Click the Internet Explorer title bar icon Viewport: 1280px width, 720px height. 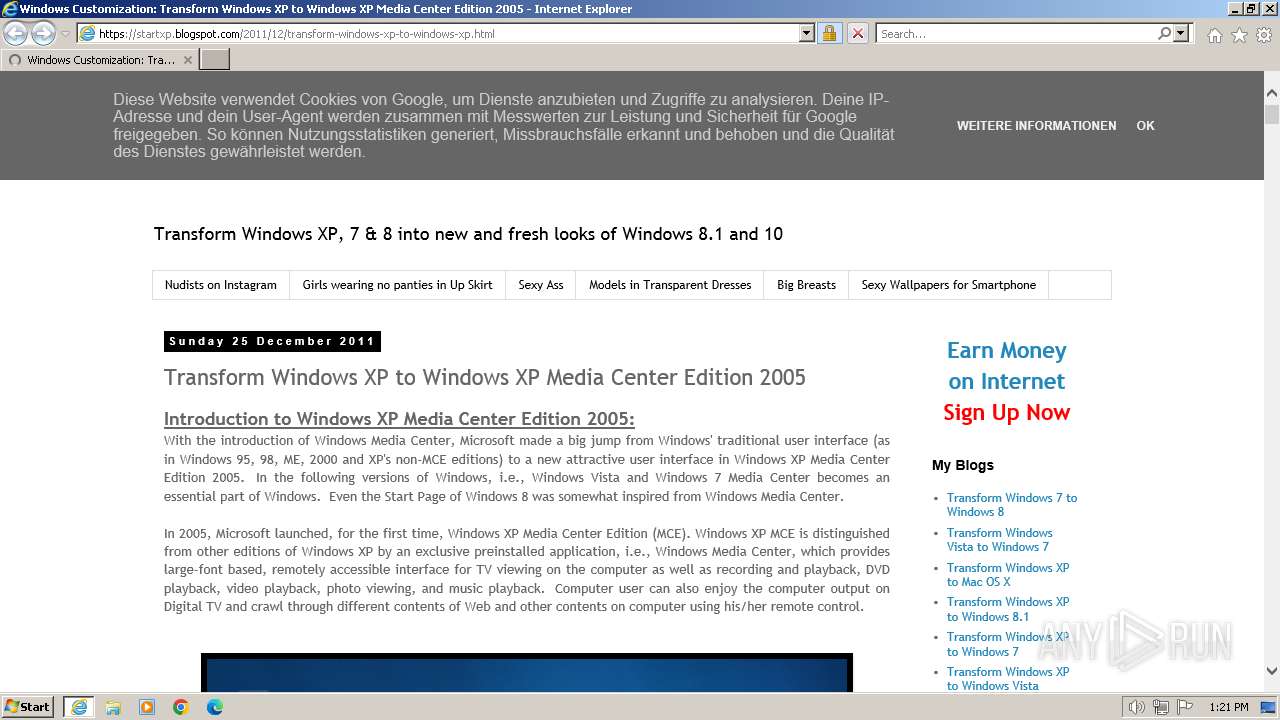10,9
